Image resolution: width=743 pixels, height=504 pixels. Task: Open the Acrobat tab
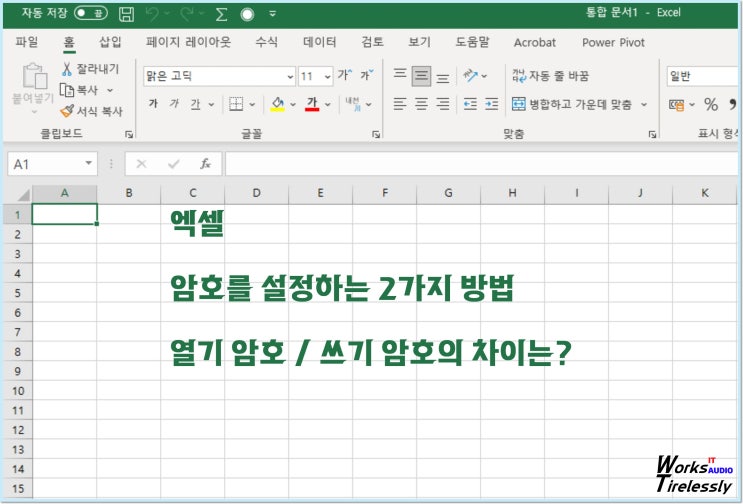(535, 42)
